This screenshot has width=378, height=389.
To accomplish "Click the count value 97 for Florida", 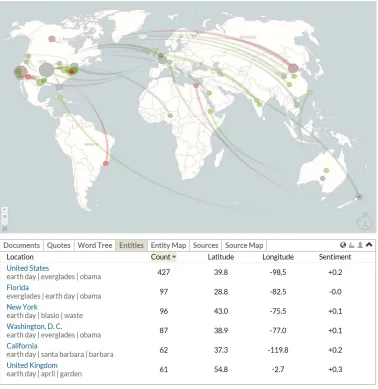I will point(163,292).
